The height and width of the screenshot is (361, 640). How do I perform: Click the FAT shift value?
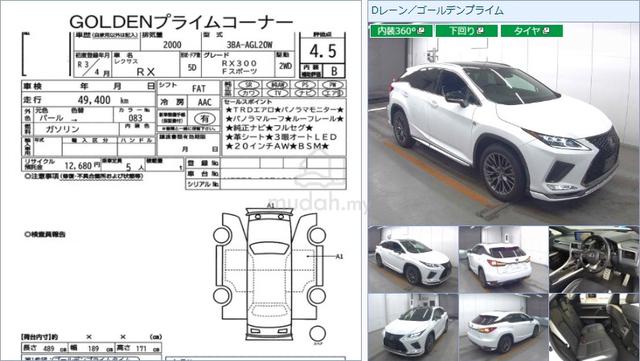point(199,88)
